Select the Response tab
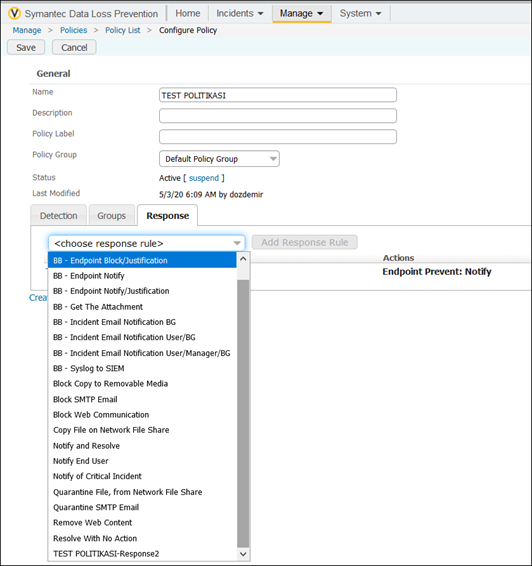 [x=167, y=215]
